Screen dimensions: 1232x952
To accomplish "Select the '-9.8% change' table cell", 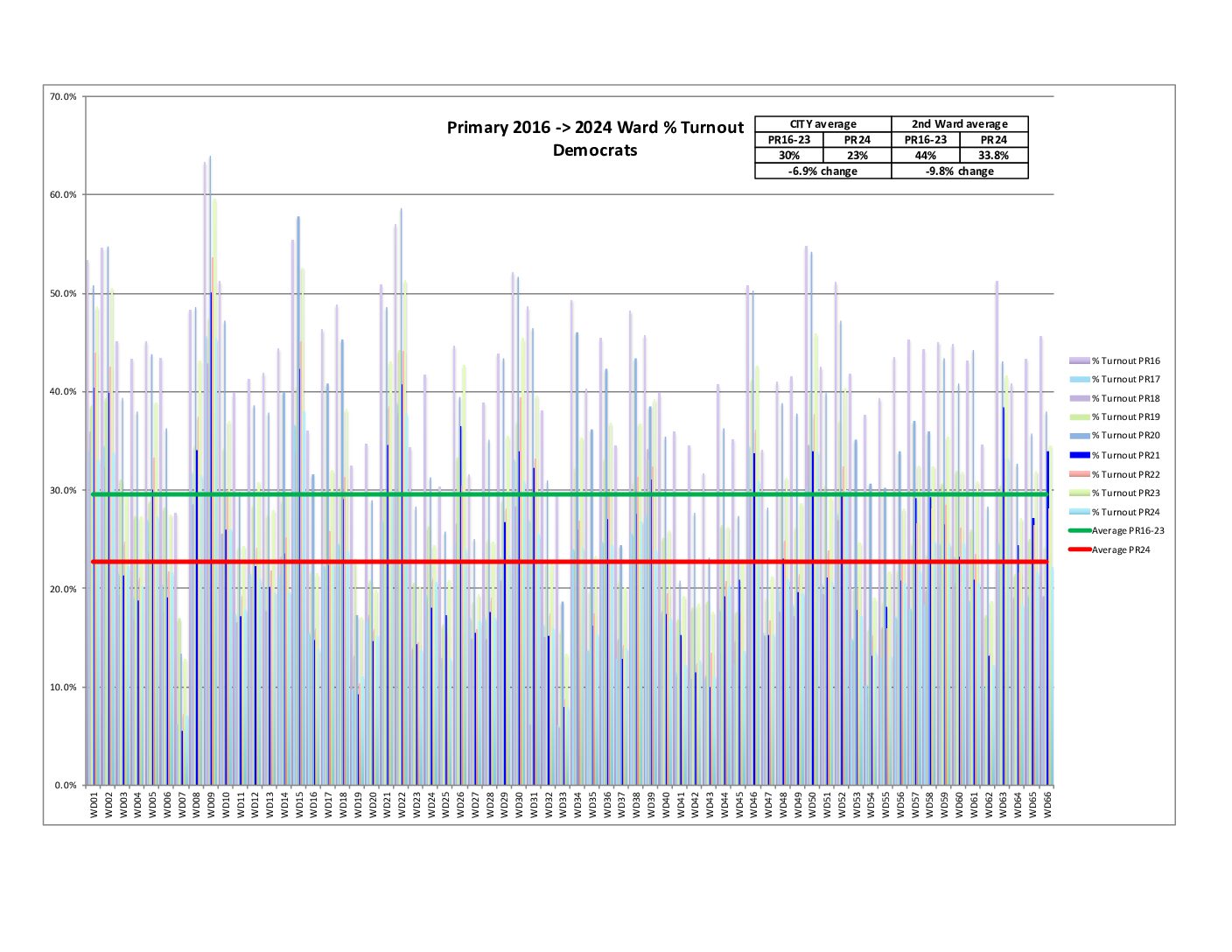I will 959,171.
